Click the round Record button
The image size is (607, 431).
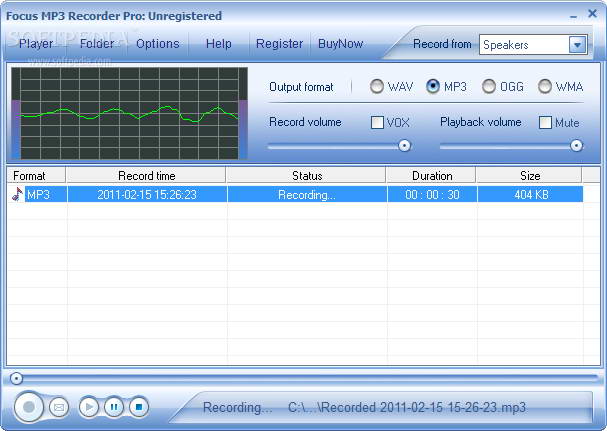[x=29, y=407]
